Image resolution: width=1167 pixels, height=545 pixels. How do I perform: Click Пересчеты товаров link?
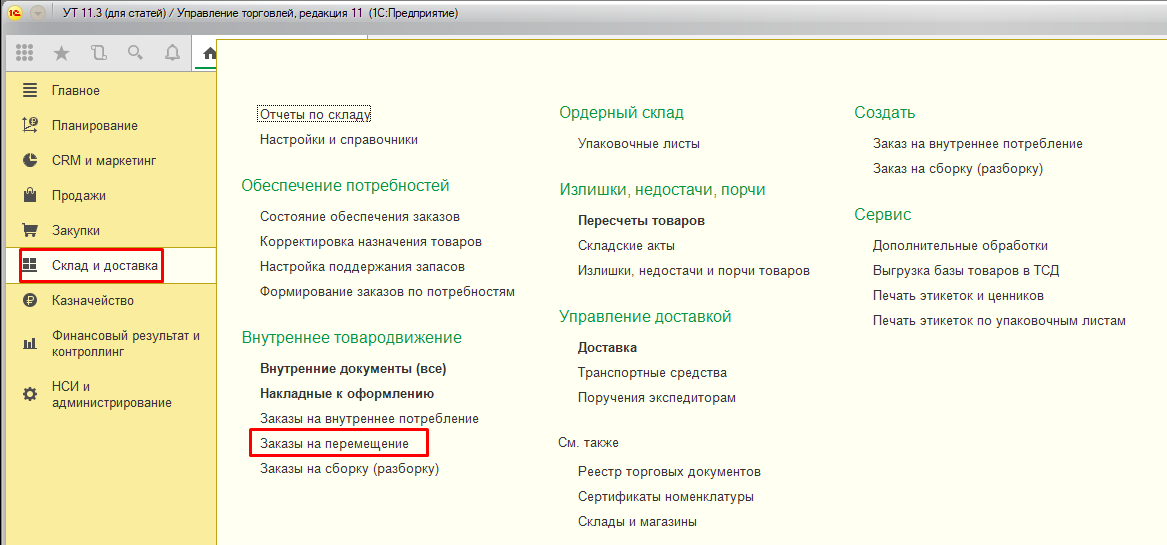coord(641,220)
